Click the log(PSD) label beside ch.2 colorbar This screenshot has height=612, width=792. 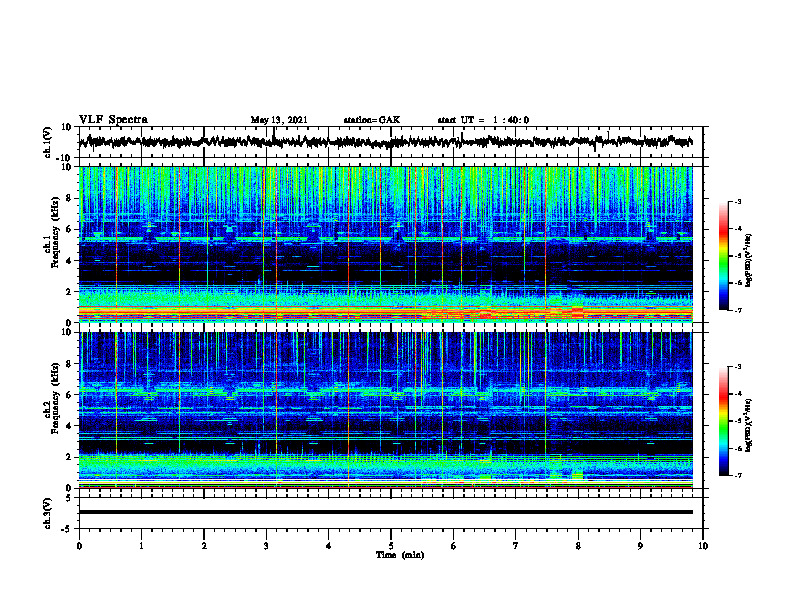[748, 425]
